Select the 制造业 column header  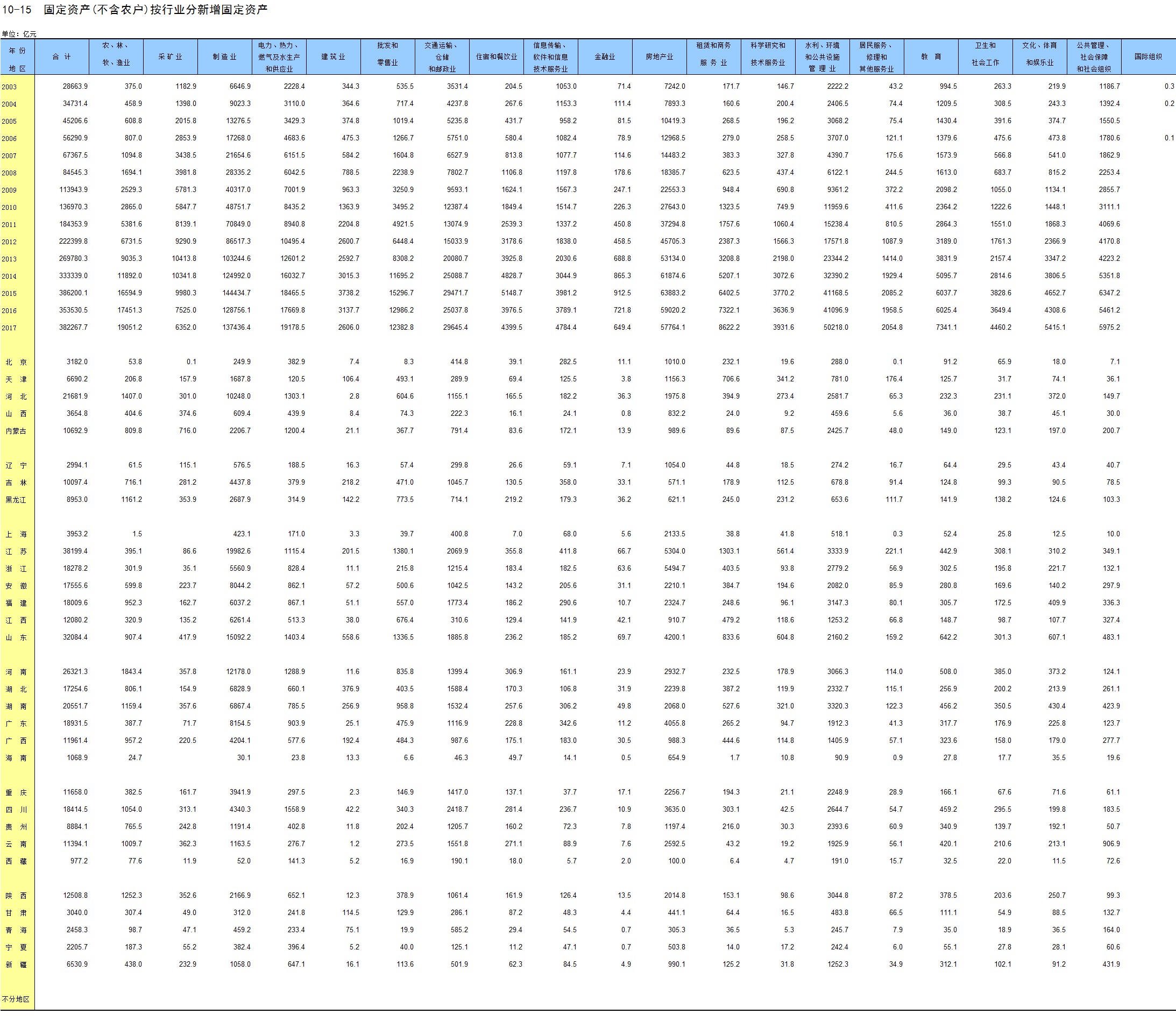coord(224,57)
